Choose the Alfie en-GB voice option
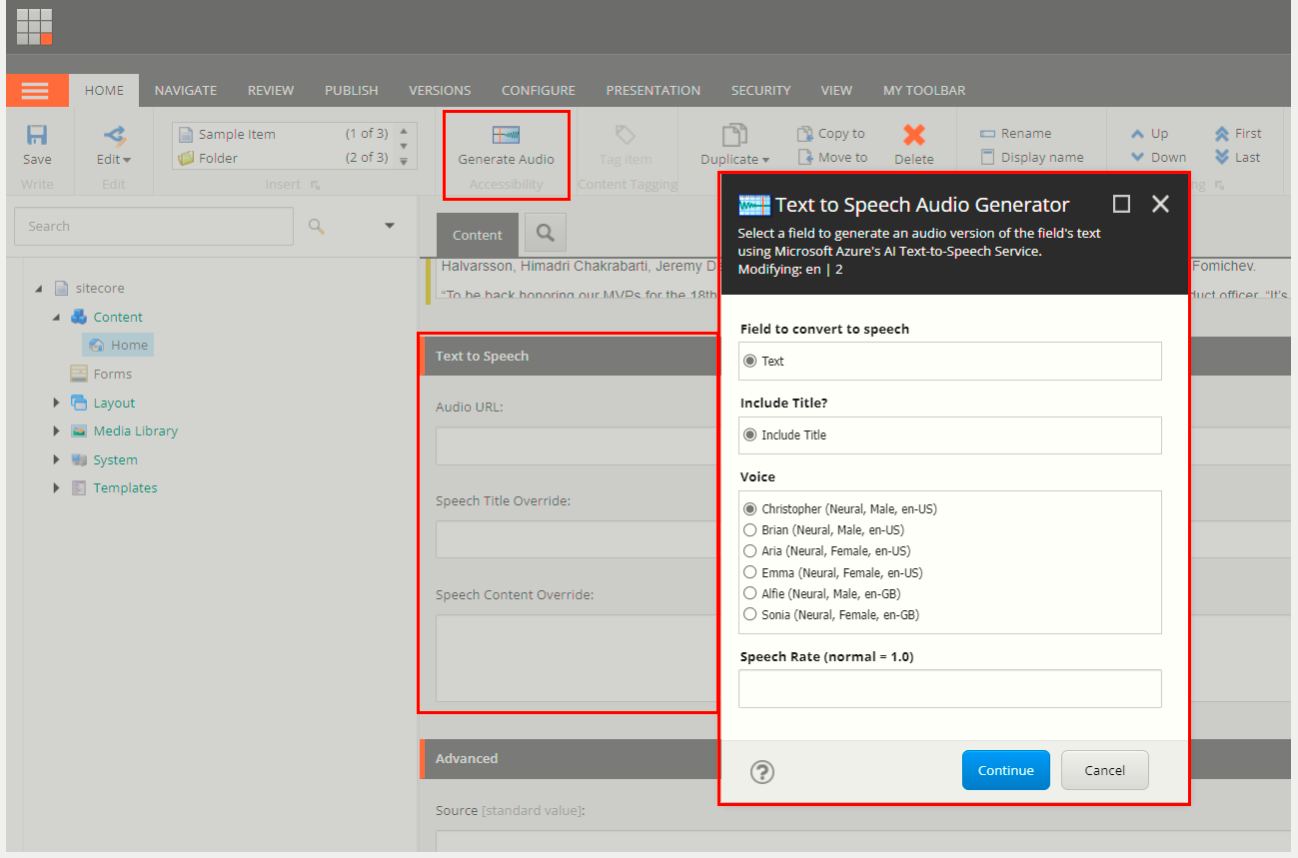Screen dimensions: 1298x858 point(750,594)
